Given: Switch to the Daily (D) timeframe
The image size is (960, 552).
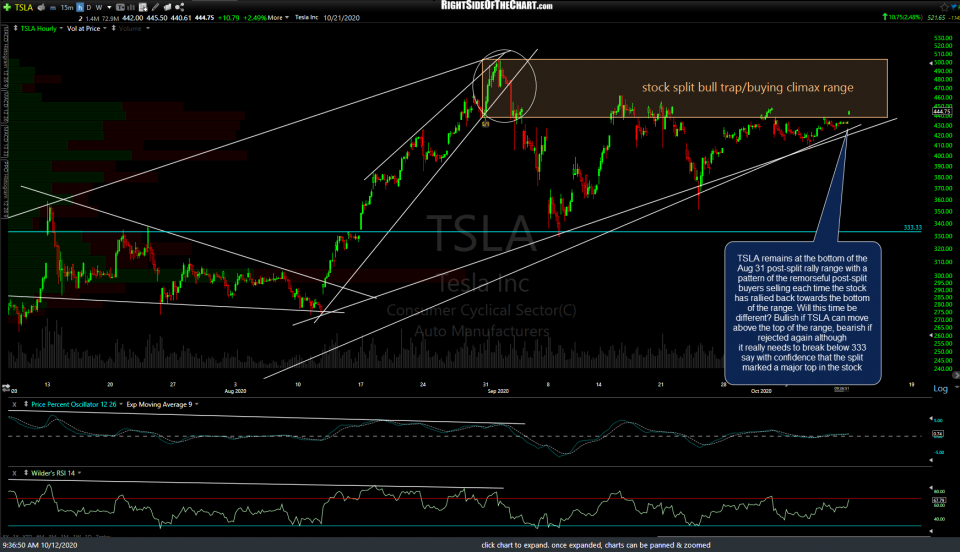Looking at the screenshot, I should (89, 8).
